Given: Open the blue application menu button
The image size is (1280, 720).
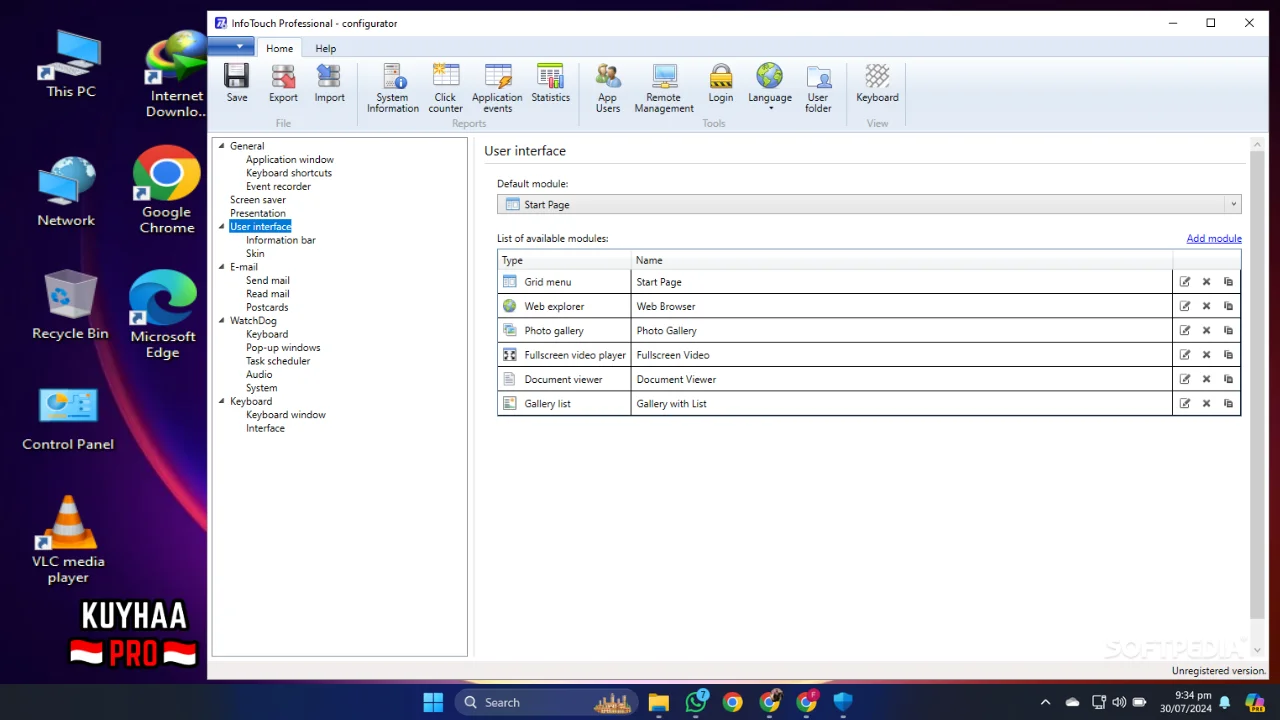Looking at the screenshot, I should (231, 47).
